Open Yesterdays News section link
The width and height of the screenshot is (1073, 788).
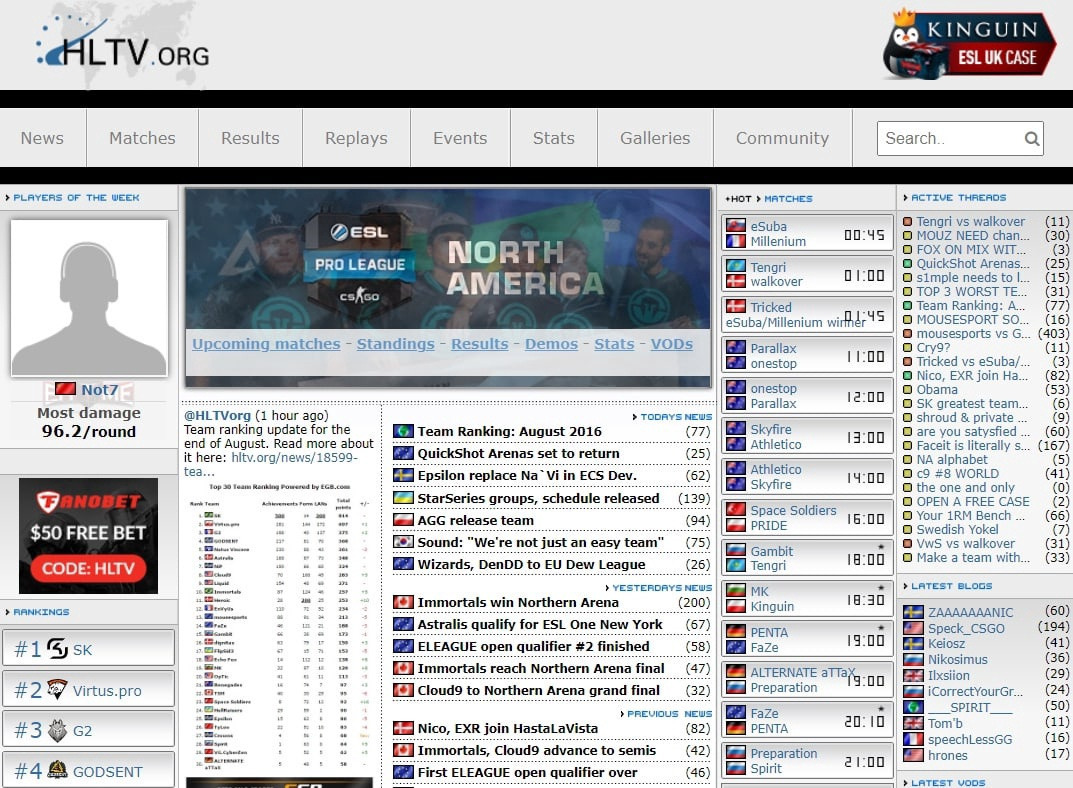(x=661, y=588)
